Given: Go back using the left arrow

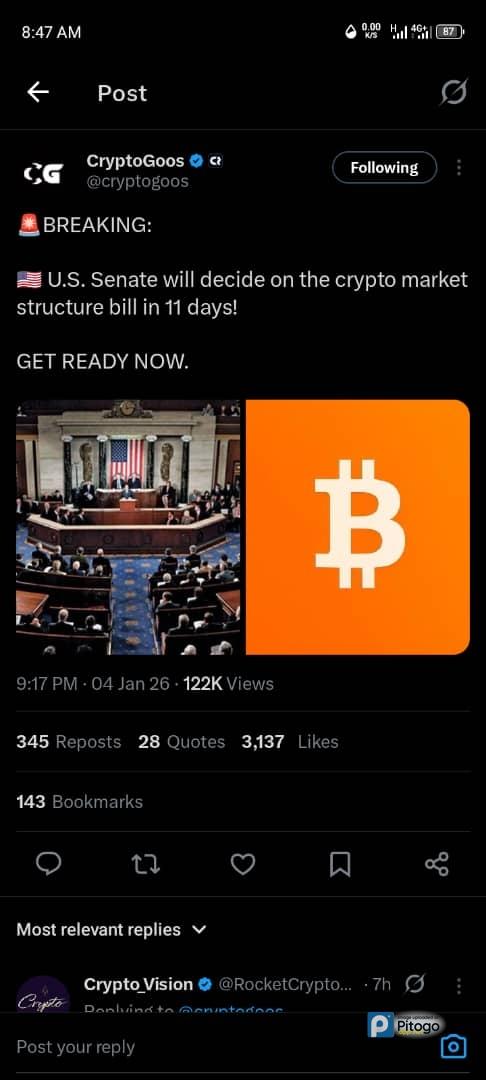Looking at the screenshot, I should [38, 92].
